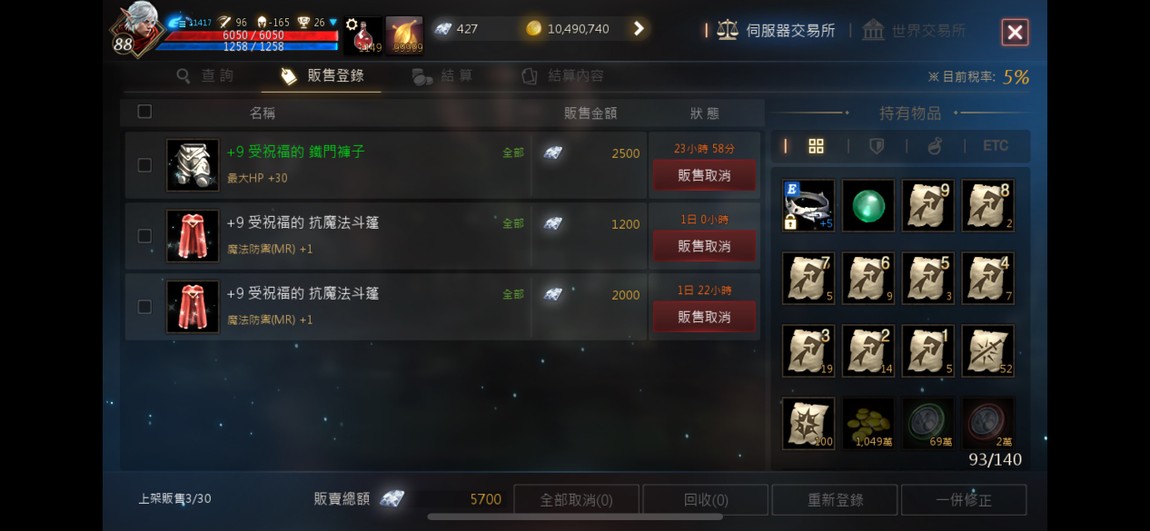Image resolution: width=1150 pixels, height=531 pixels.
Task: Expand the blue status dropdown triangle
Action: (x=333, y=23)
